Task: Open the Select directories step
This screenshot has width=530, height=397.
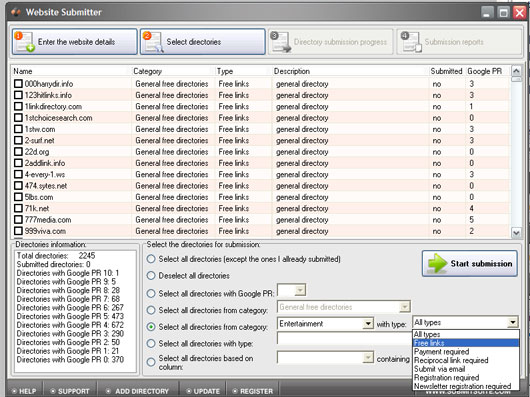Action: coord(202,42)
